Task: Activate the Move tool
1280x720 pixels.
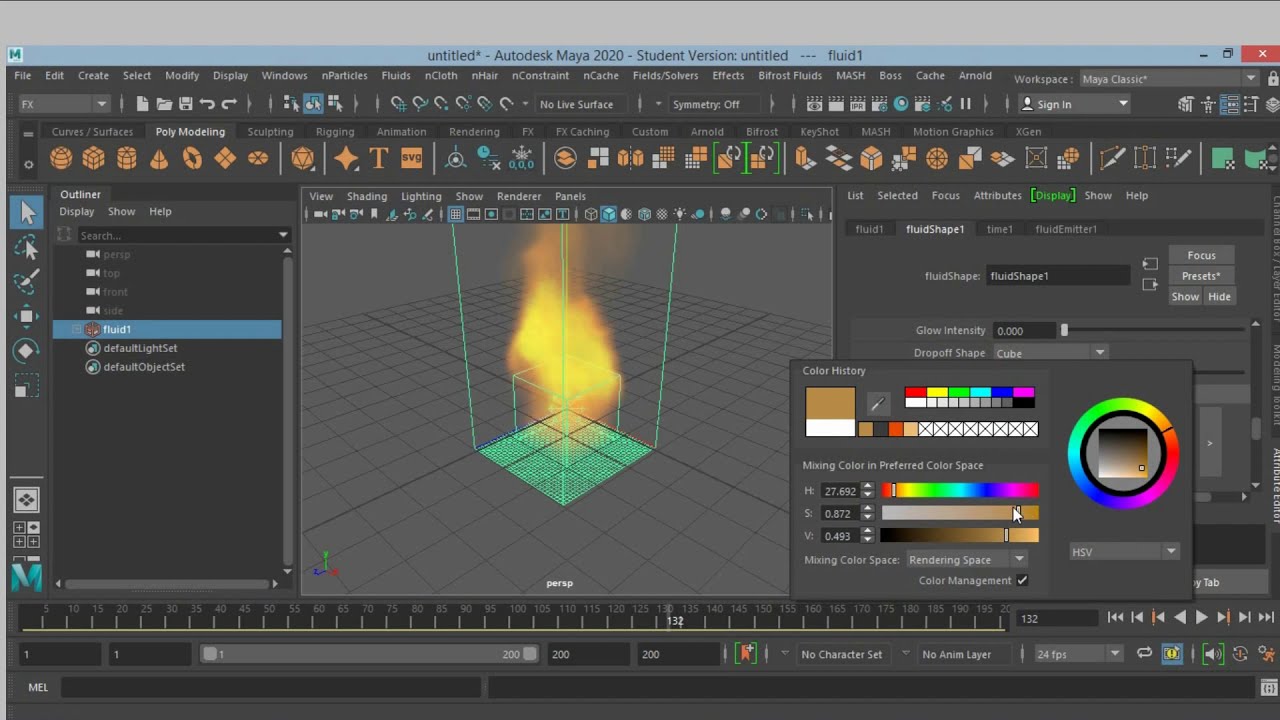Action: (x=27, y=316)
